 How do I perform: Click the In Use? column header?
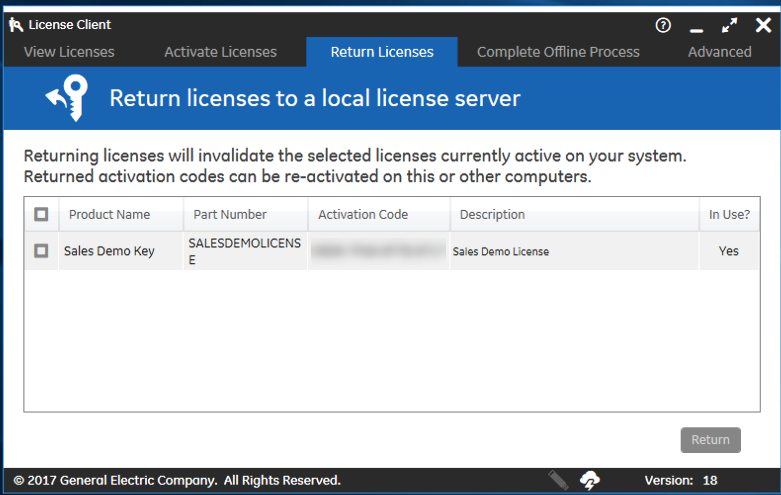730,214
